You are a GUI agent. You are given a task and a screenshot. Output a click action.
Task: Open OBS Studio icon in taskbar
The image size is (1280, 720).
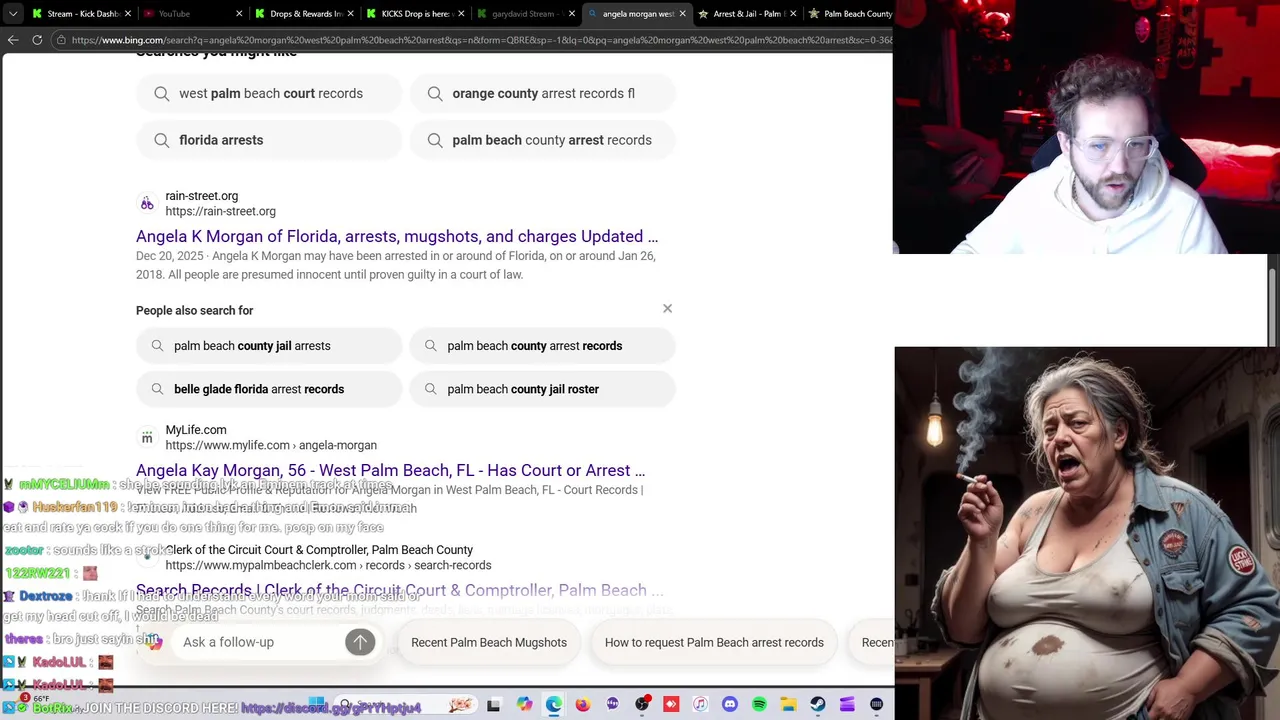click(x=642, y=705)
